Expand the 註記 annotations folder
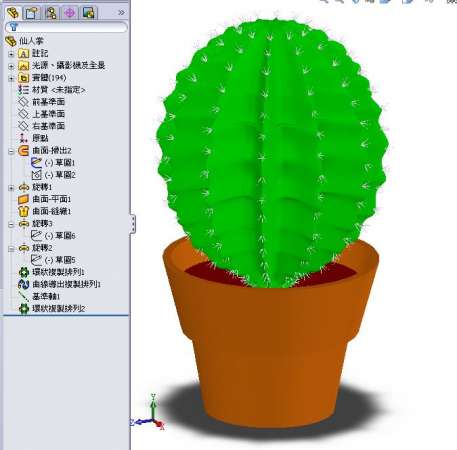The height and width of the screenshot is (450, 457). pos(11,54)
